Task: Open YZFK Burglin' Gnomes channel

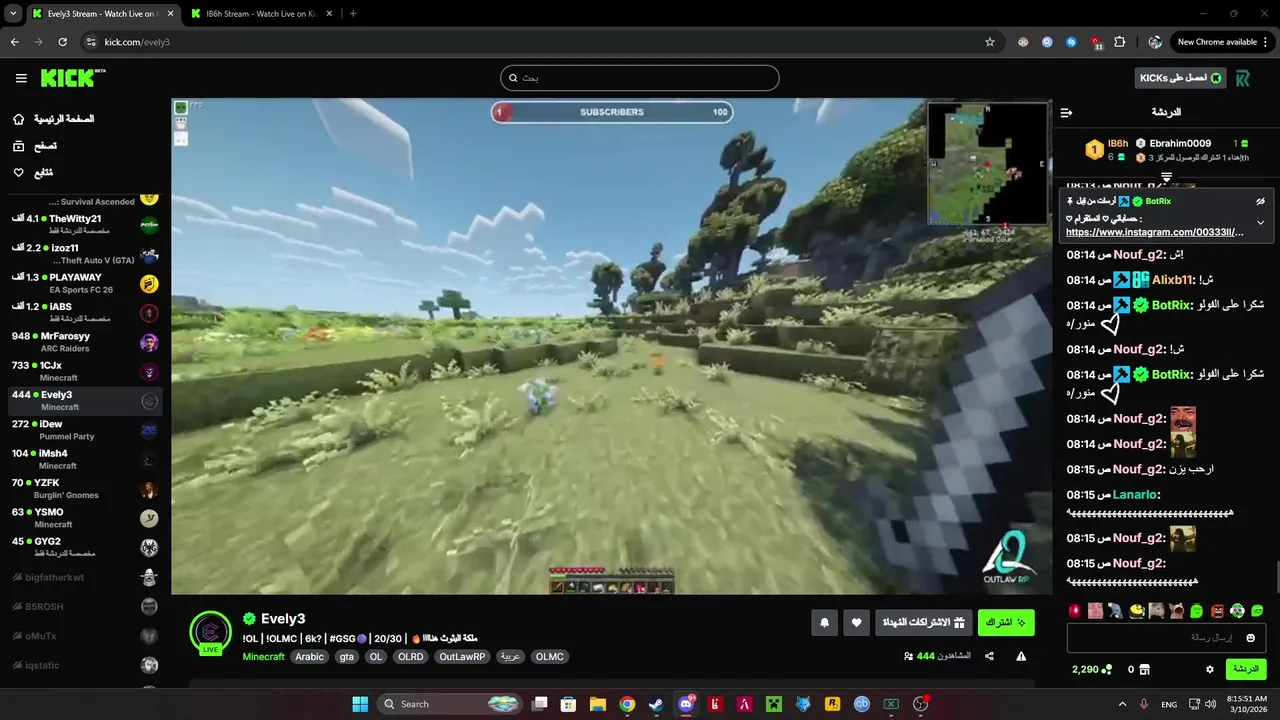Action: tap(84, 488)
